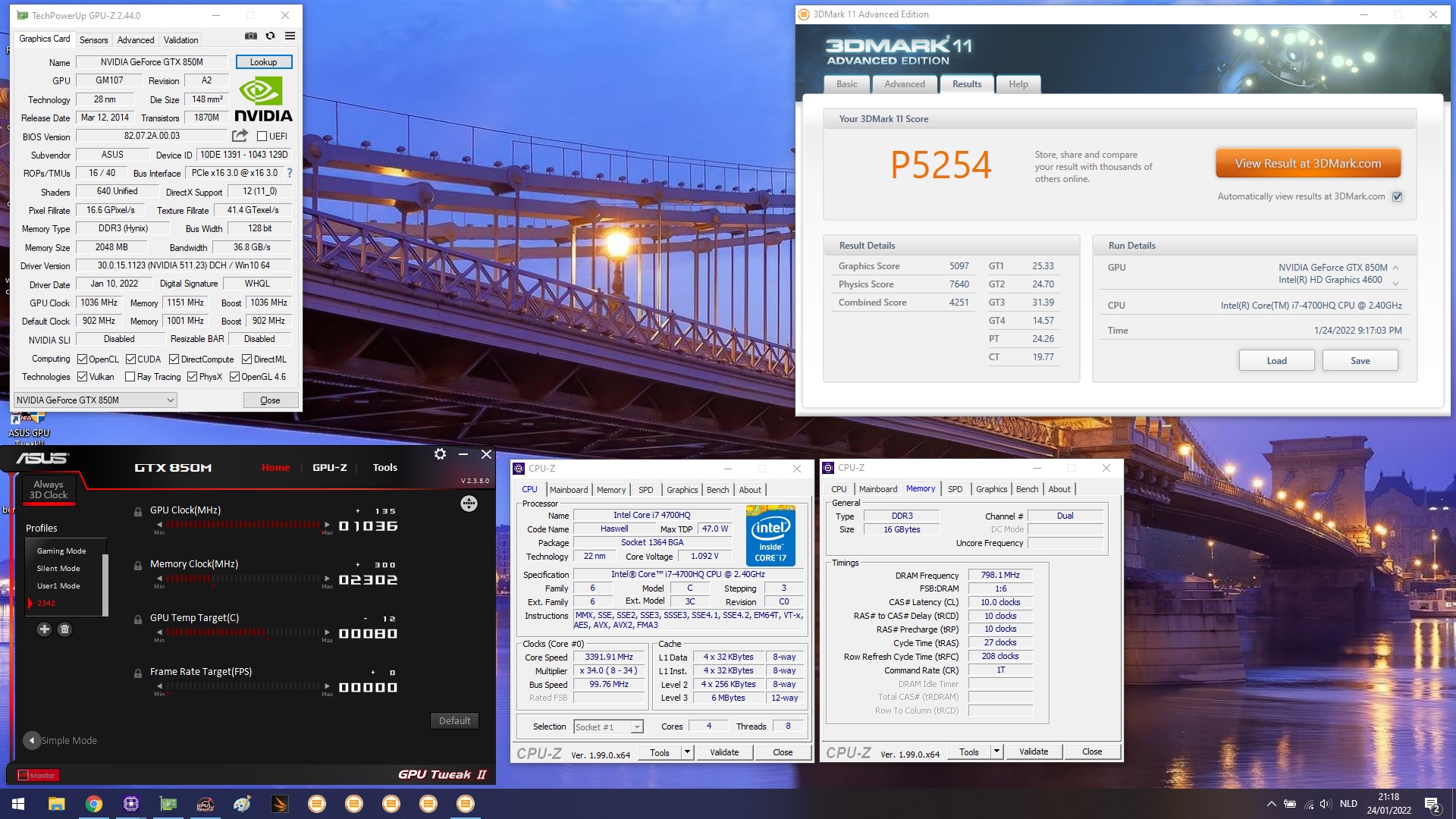Click Memory Clock increase right arrow
1456x819 pixels.
point(327,579)
